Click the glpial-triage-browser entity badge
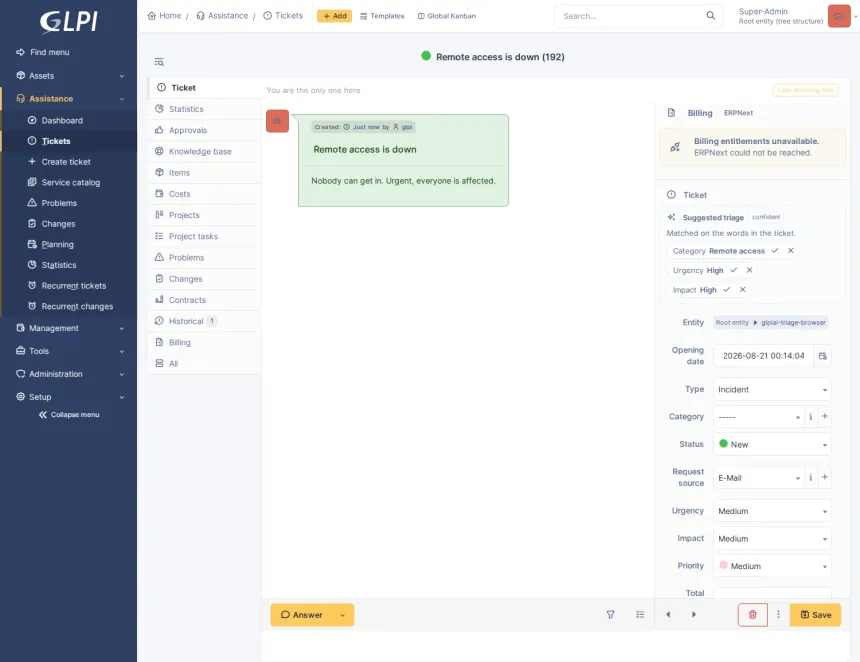This screenshot has height=662, width=860. (793, 322)
